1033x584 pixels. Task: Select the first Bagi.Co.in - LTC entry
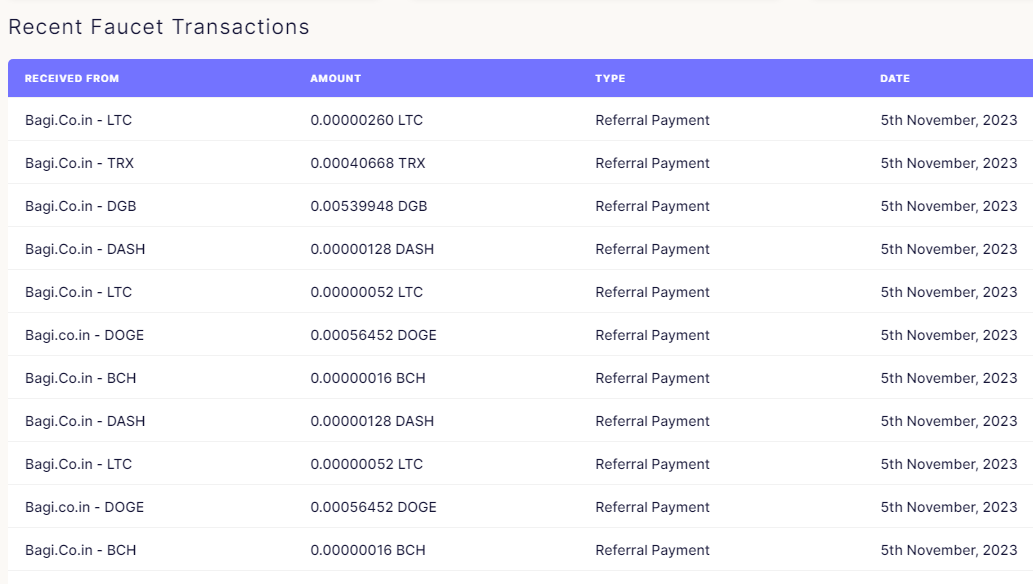point(78,120)
